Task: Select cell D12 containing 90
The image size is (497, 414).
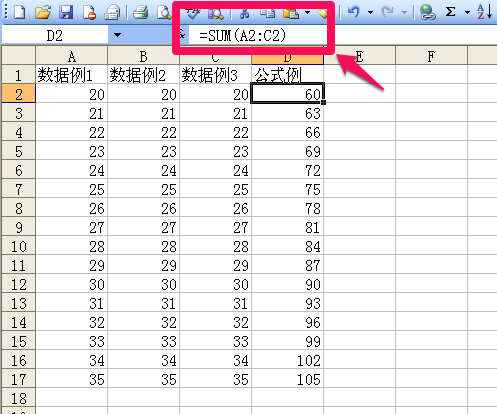Action: click(x=287, y=284)
